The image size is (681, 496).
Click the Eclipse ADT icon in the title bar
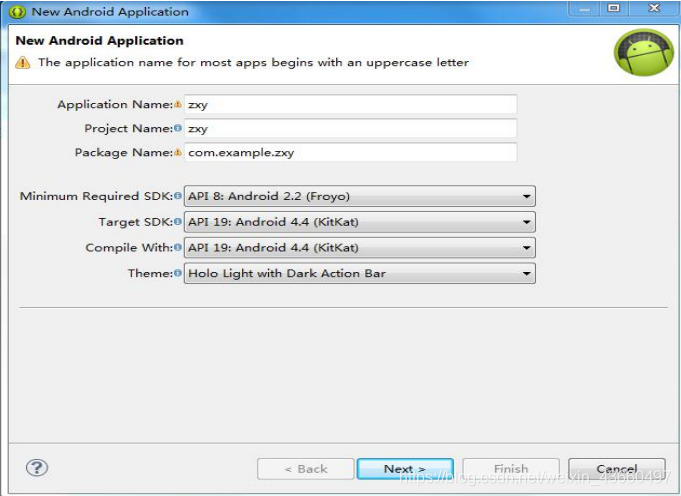coord(17,12)
